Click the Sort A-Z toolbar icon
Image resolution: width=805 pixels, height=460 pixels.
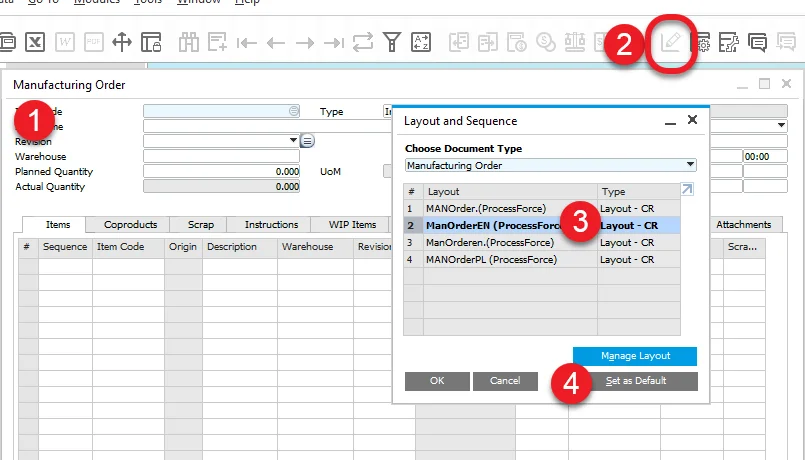pyautogui.click(x=421, y=43)
